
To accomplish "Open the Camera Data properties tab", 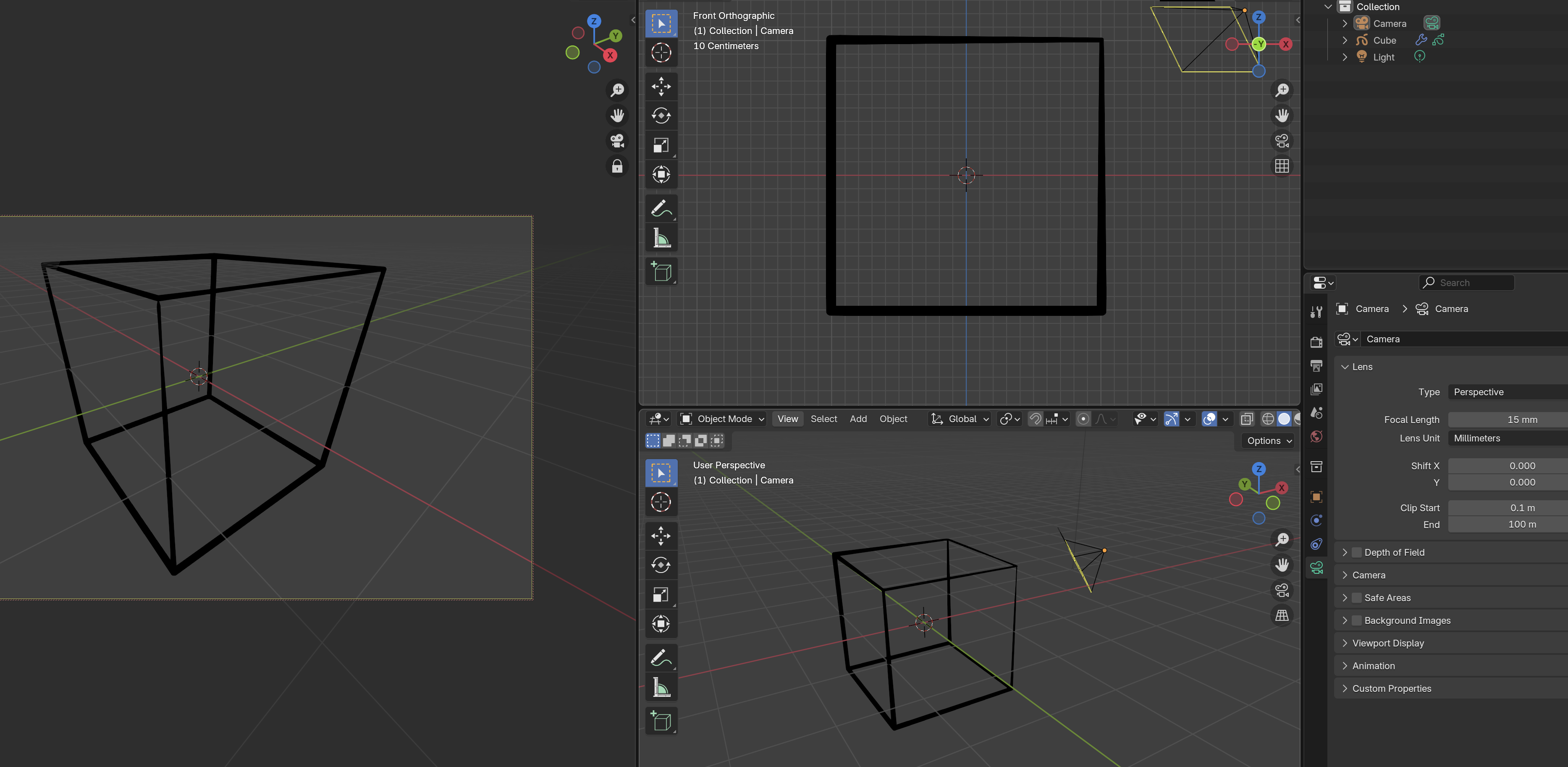I will tap(1316, 568).
